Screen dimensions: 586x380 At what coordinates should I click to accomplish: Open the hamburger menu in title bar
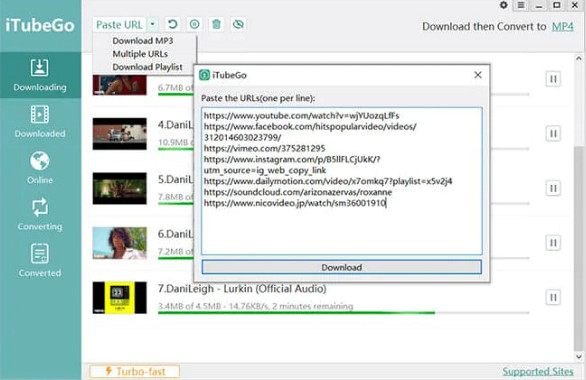coord(521,5)
